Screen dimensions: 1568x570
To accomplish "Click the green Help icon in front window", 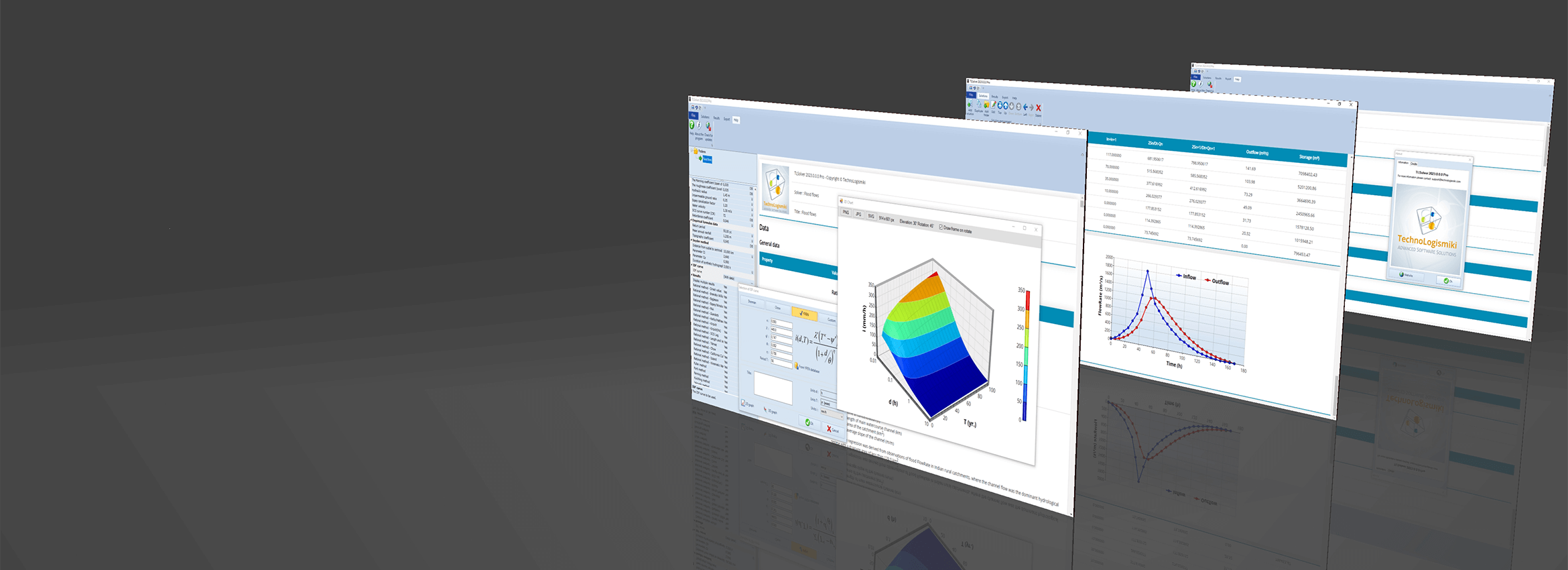I will tap(692, 125).
